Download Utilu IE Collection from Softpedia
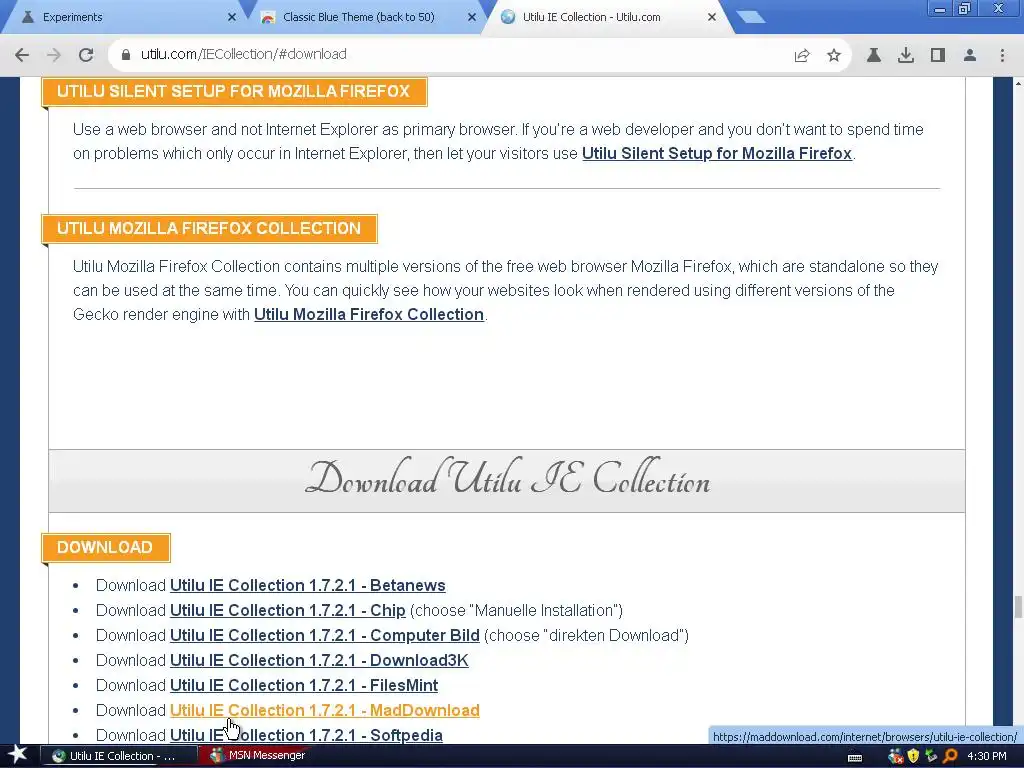Screen dimensions: 1024x768 pyautogui.click(x=306, y=735)
